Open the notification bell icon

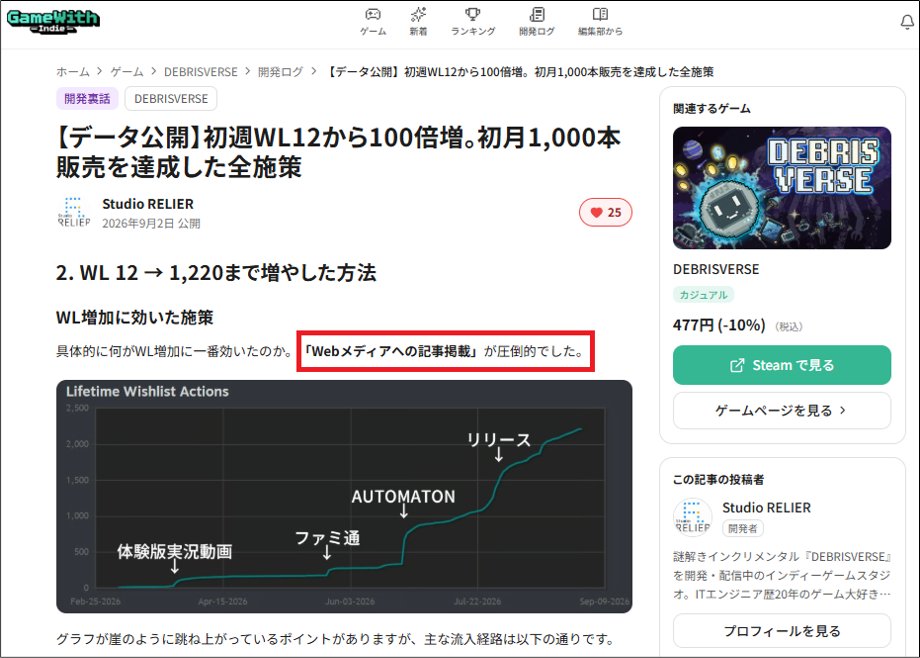[907, 22]
